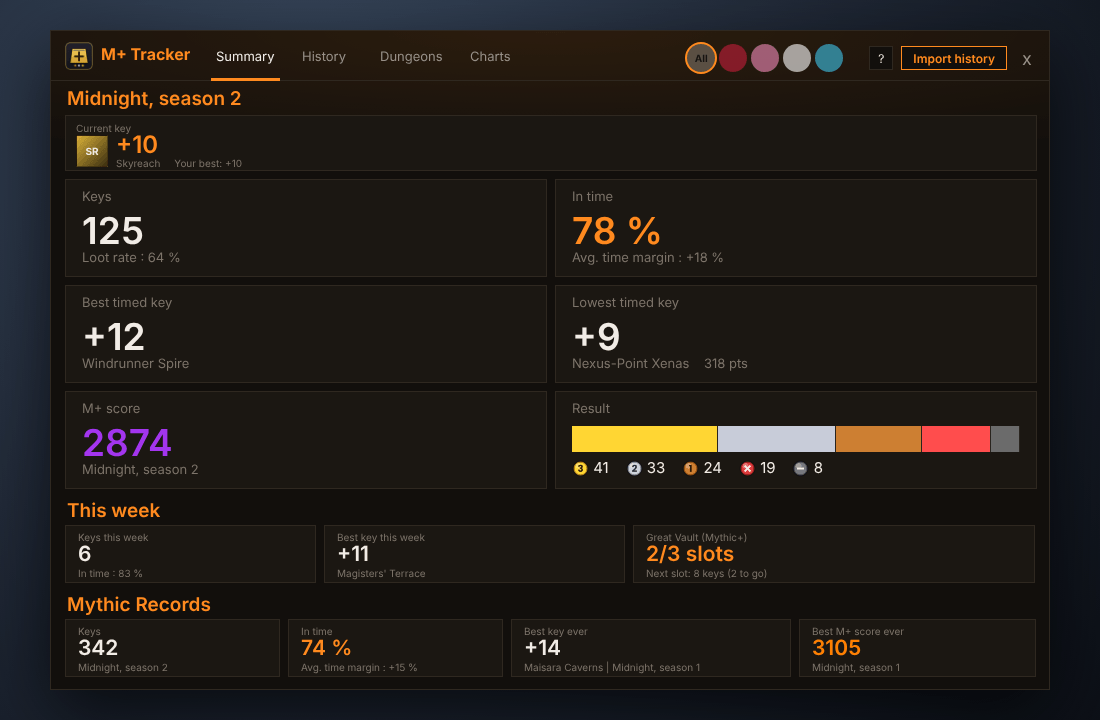Go to the Dungeons tab
The width and height of the screenshot is (1100, 720).
pos(411,57)
